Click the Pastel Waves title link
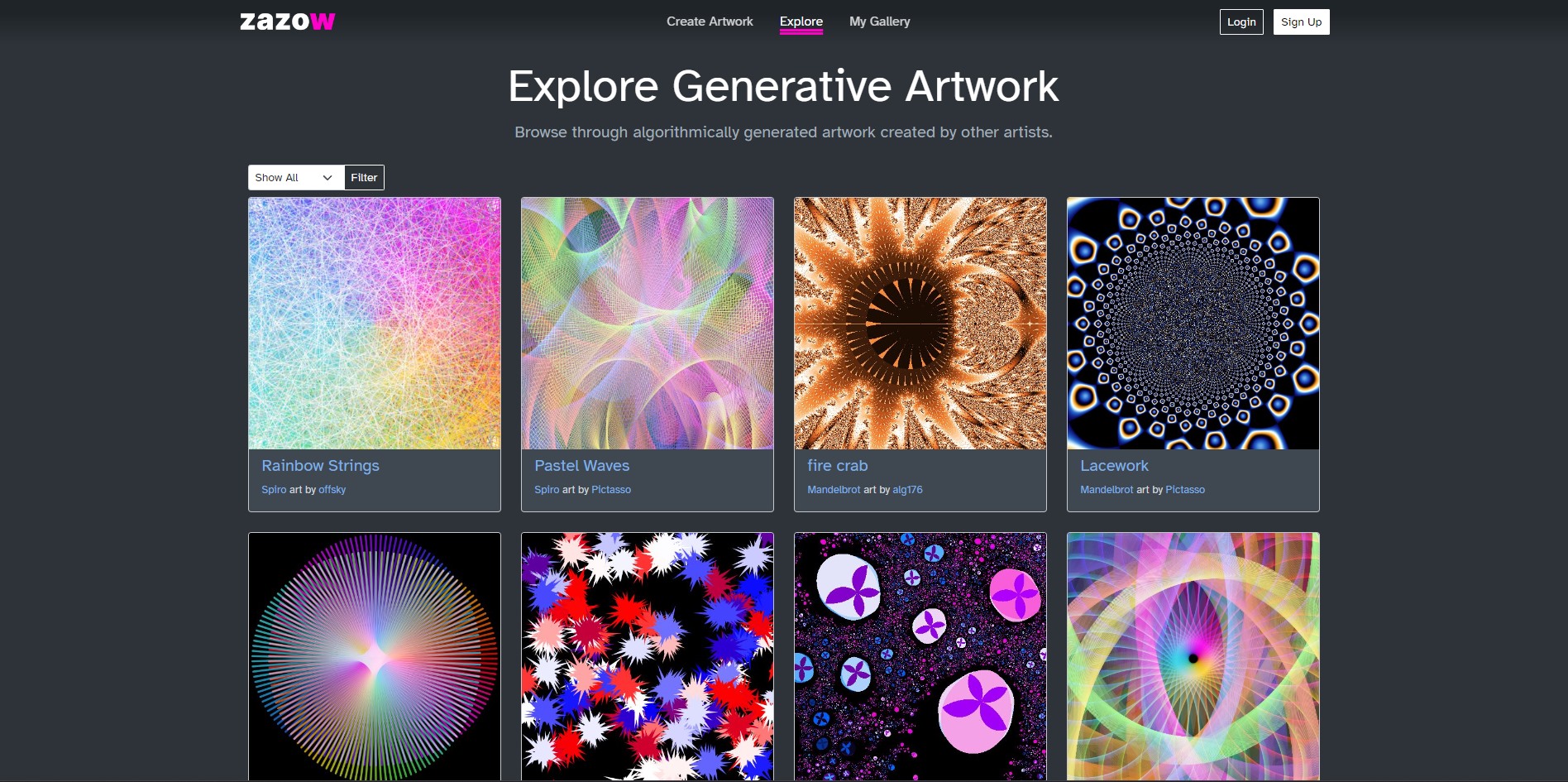This screenshot has height=782, width=1568. point(582,466)
